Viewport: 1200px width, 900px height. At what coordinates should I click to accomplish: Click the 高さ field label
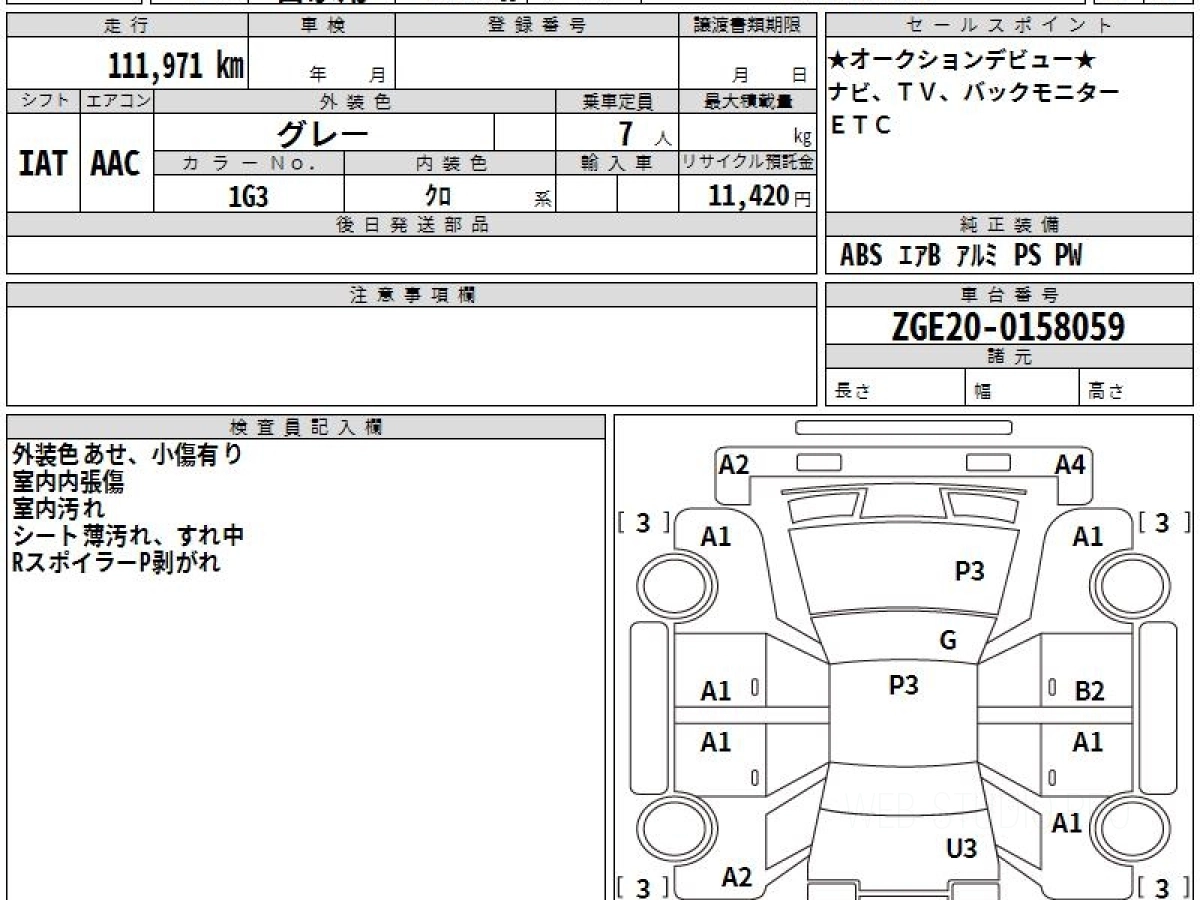click(1106, 392)
